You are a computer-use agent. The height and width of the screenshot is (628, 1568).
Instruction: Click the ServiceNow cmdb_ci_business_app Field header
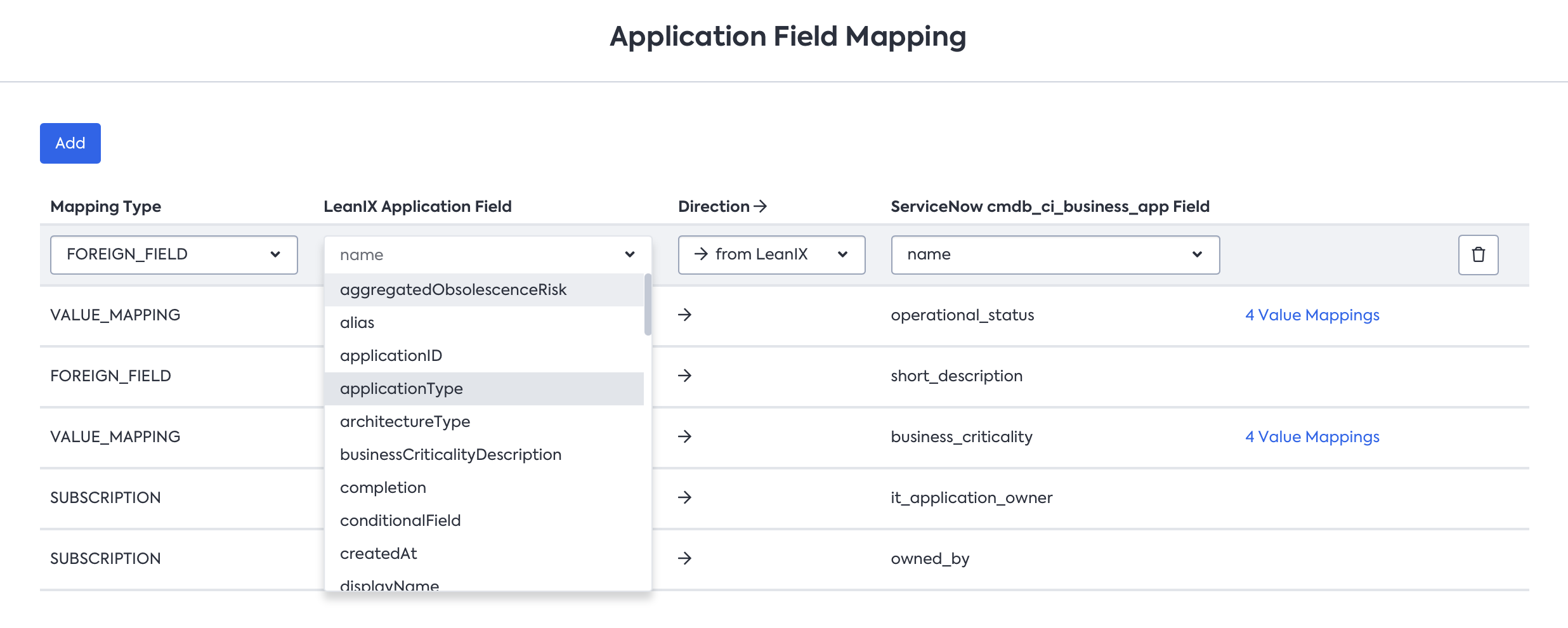click(x=1050, y=207)
